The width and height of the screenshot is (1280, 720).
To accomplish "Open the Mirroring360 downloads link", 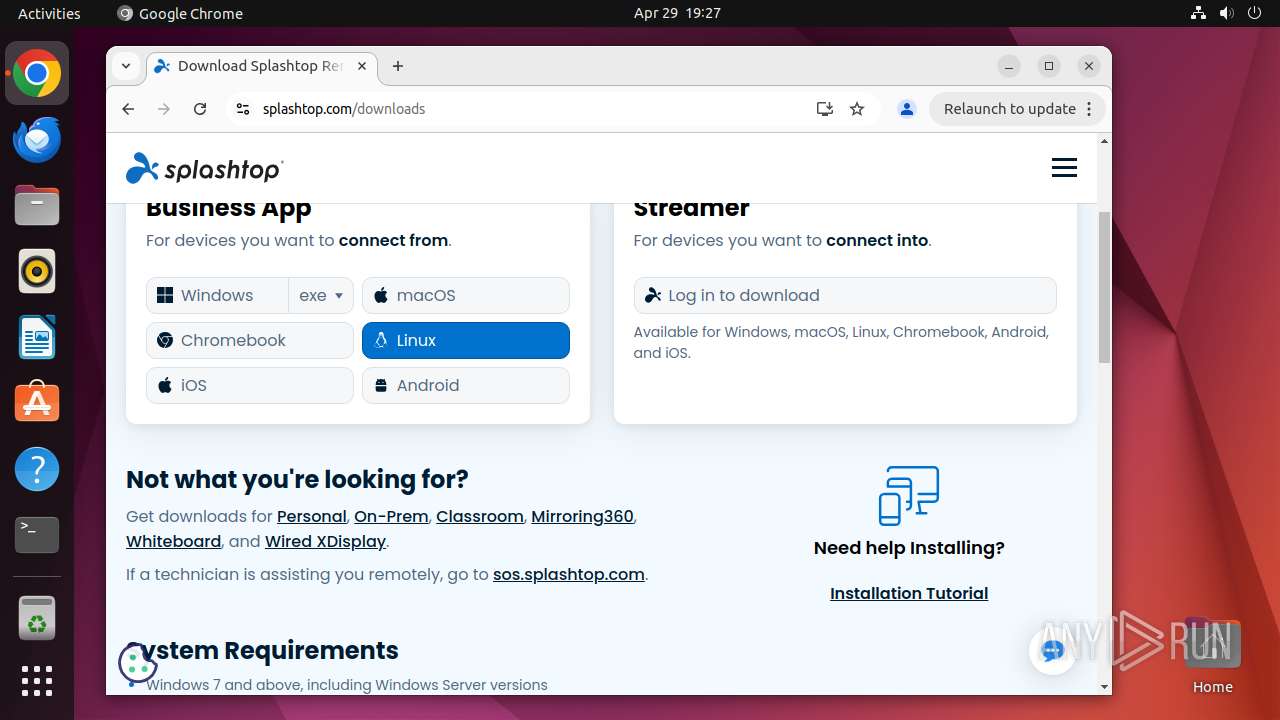I will tap(582, 516).
